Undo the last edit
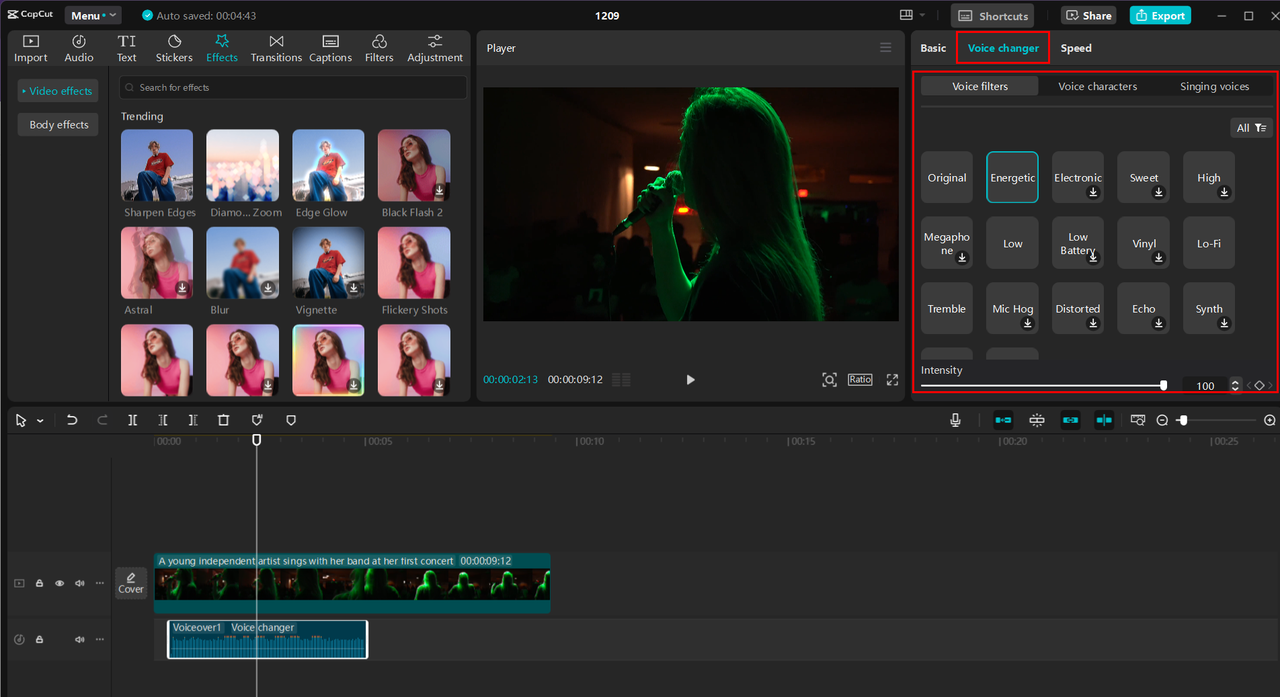1280x697 pixels. pyautogui.click(x=72, y=421)
